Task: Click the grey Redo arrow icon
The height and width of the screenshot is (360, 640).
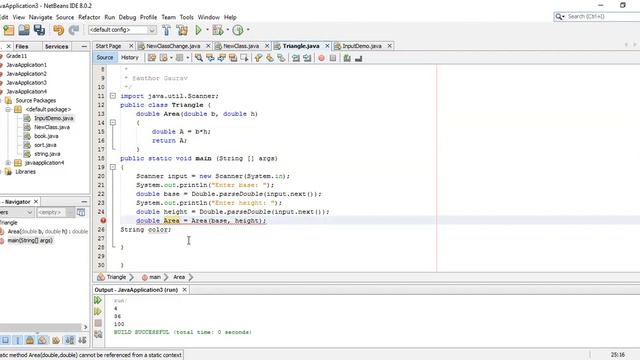Action: coord(73,30)
